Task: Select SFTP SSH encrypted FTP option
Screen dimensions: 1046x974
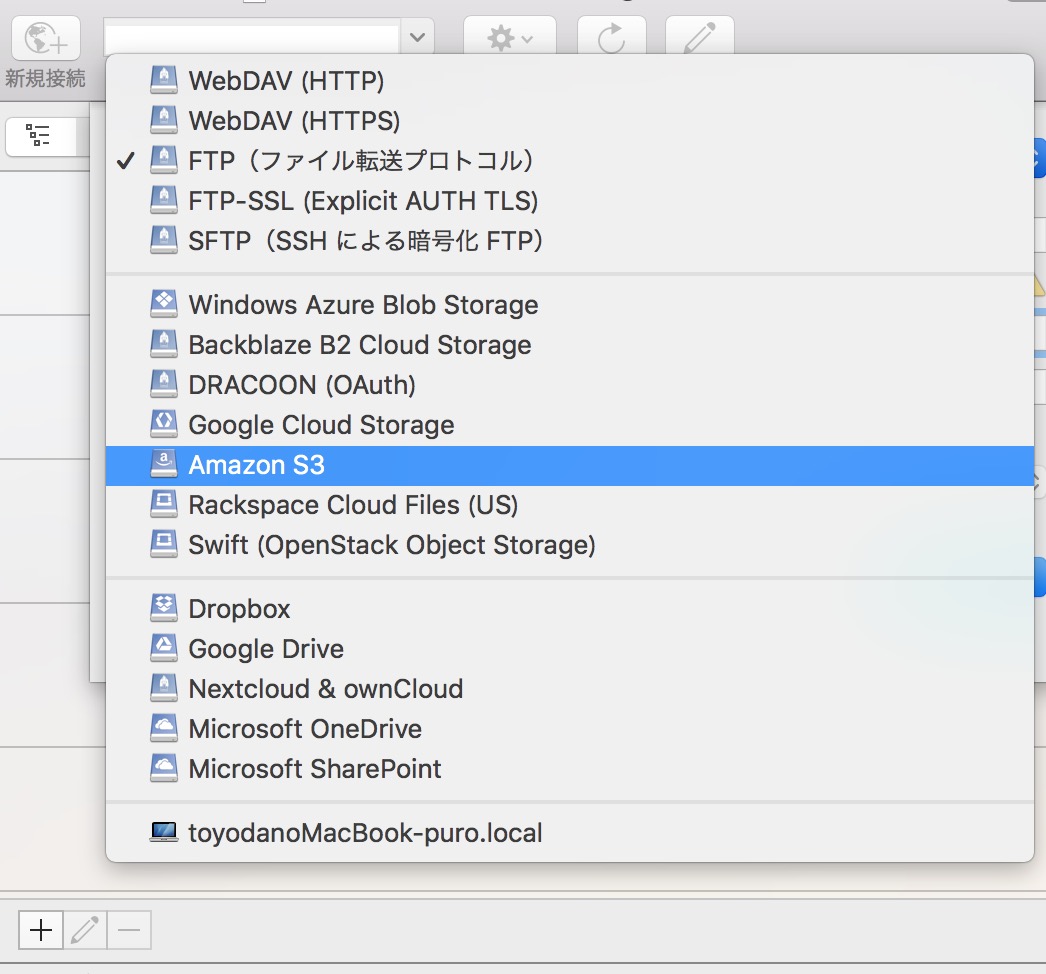Action: pyautogui.click(x=570, y=241)
